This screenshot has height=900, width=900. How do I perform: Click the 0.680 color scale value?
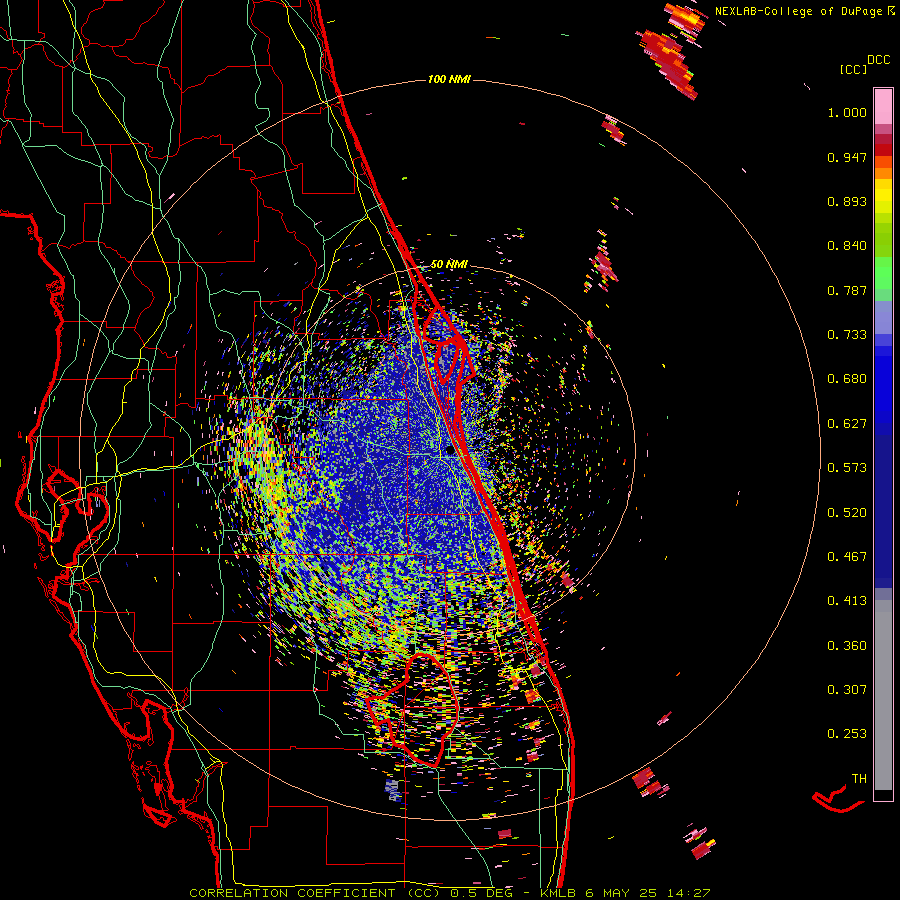(x=847, y=379)
